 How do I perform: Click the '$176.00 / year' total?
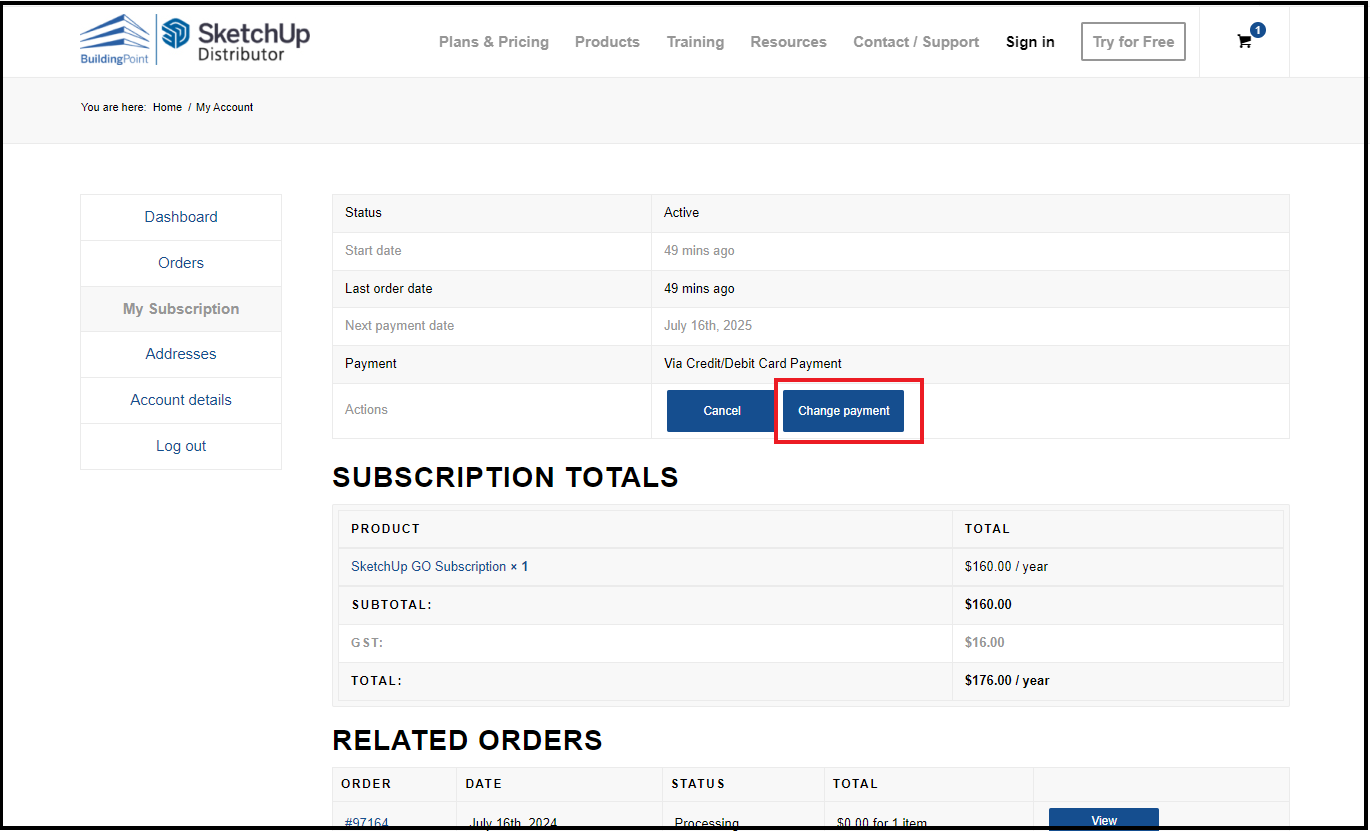pos(1007,680)
